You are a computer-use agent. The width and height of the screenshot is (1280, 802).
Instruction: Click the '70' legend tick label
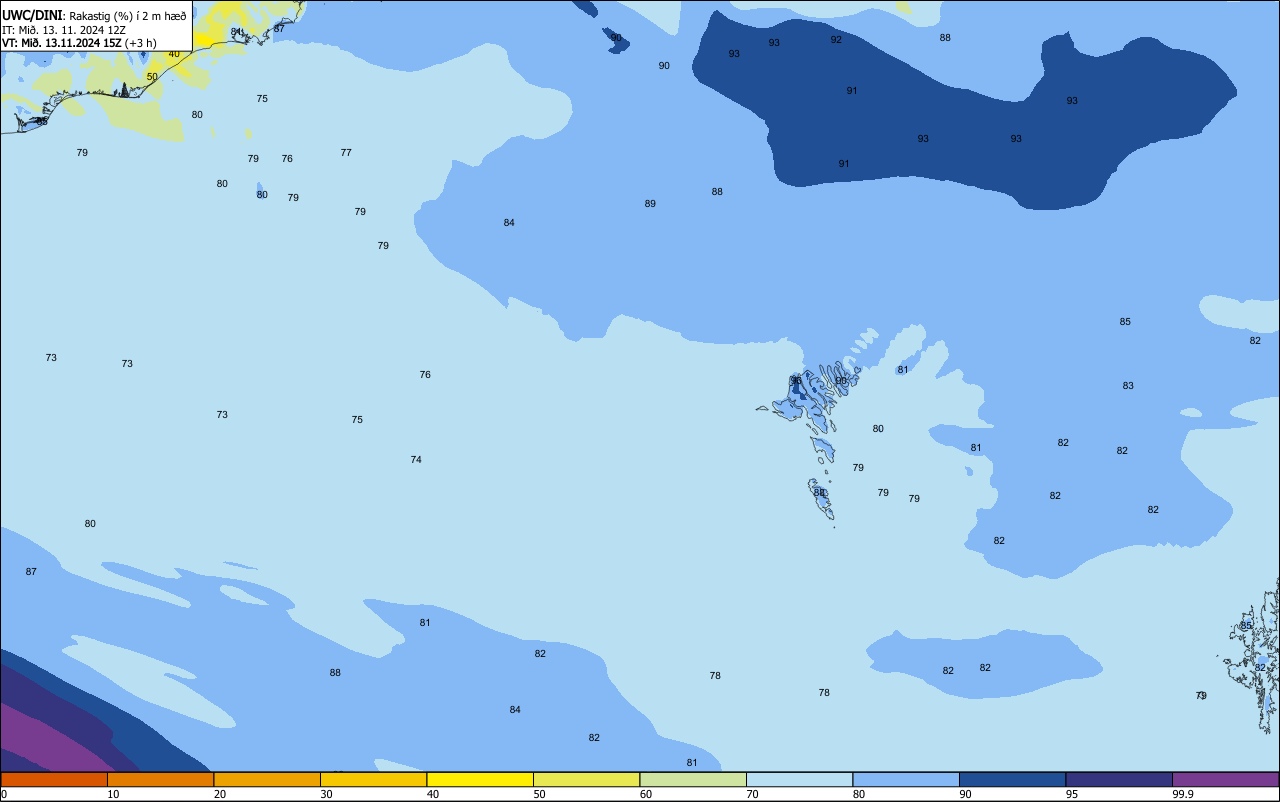753,794
